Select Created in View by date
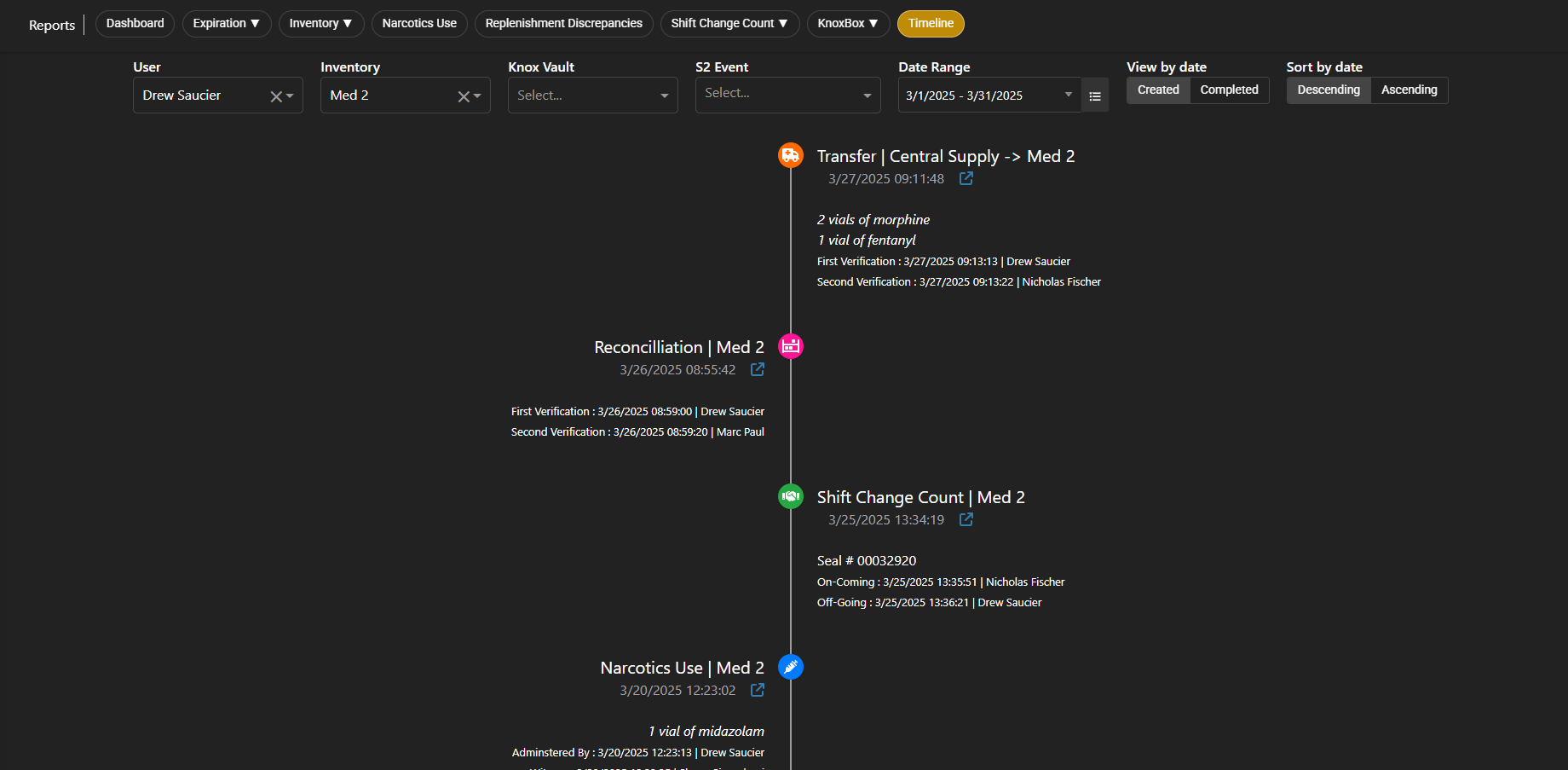This screenshot has width=1568, height=770. point(1158,90)
